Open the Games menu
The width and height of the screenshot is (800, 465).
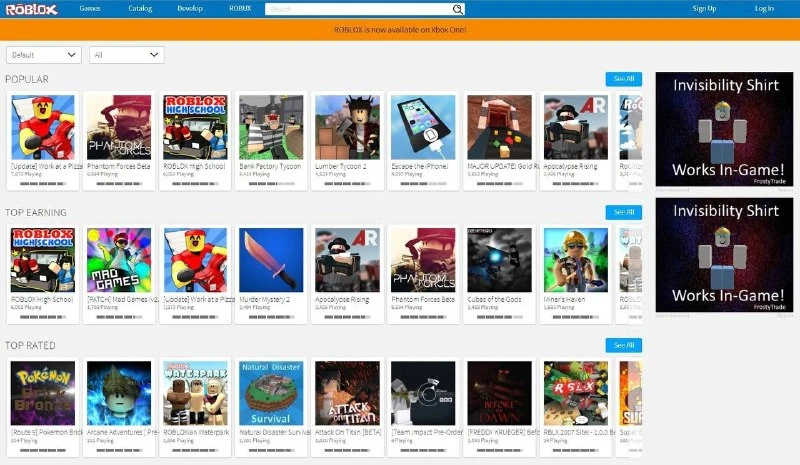[x=90, y=8]
